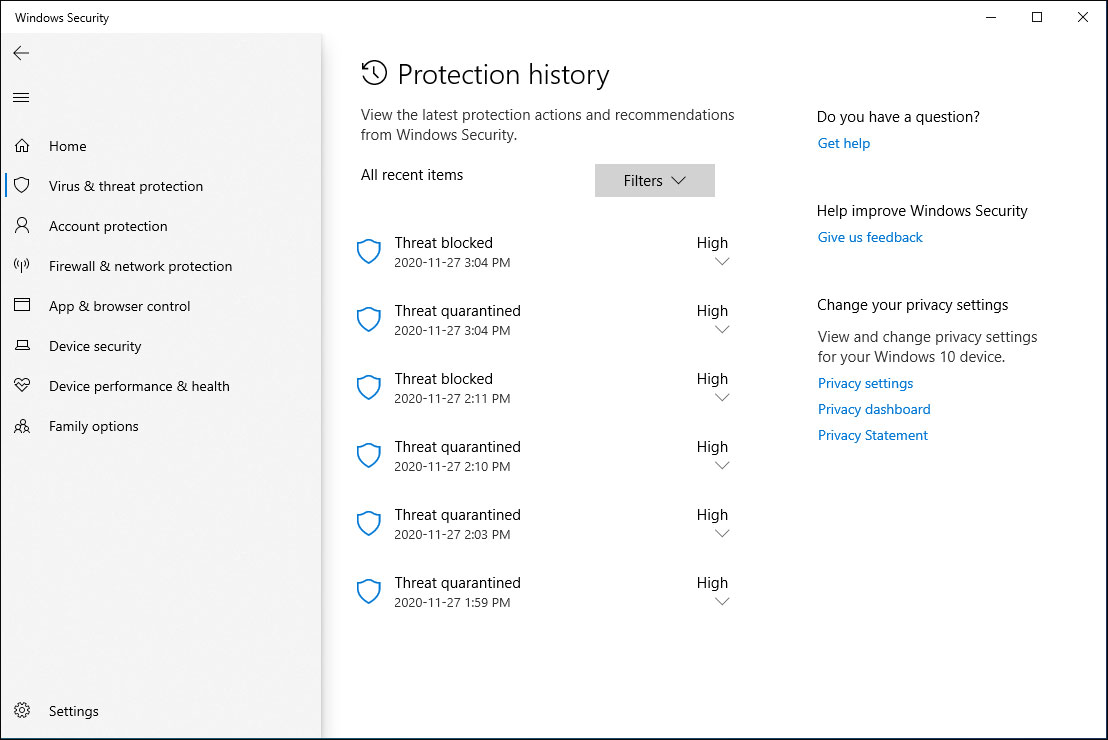Click the Home house icon

[22, 146]
